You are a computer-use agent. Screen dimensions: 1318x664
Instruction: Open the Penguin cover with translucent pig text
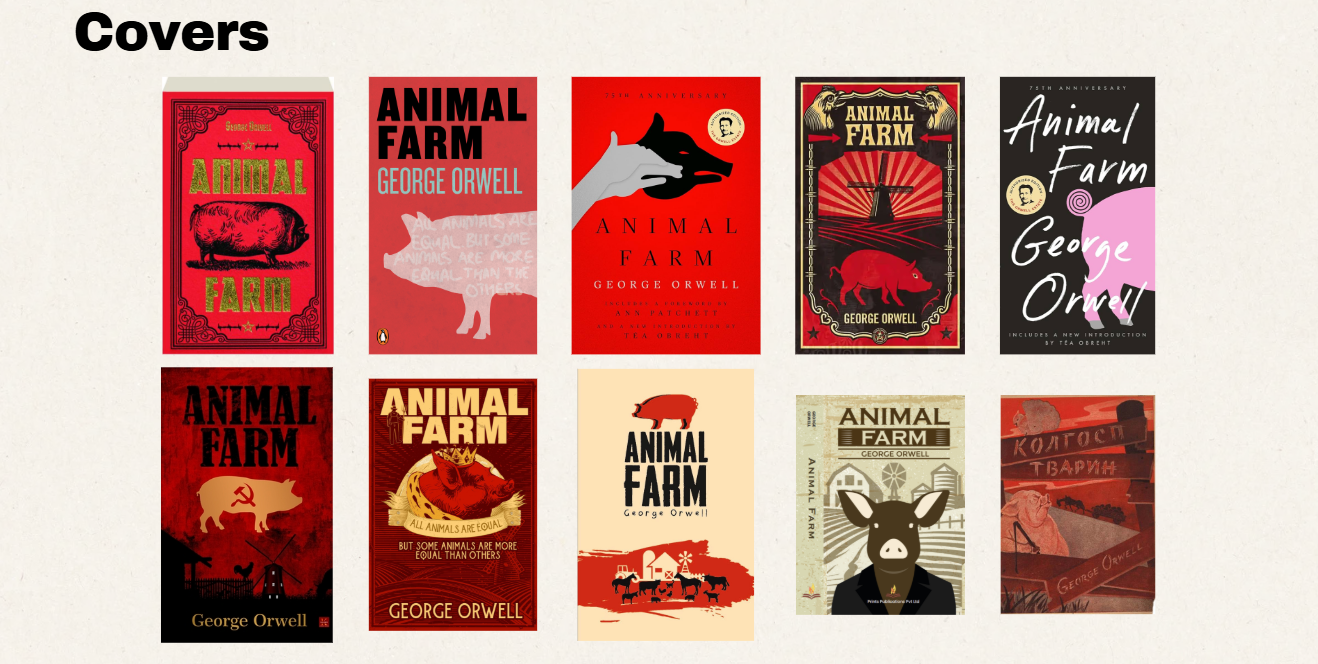(453, 215)
